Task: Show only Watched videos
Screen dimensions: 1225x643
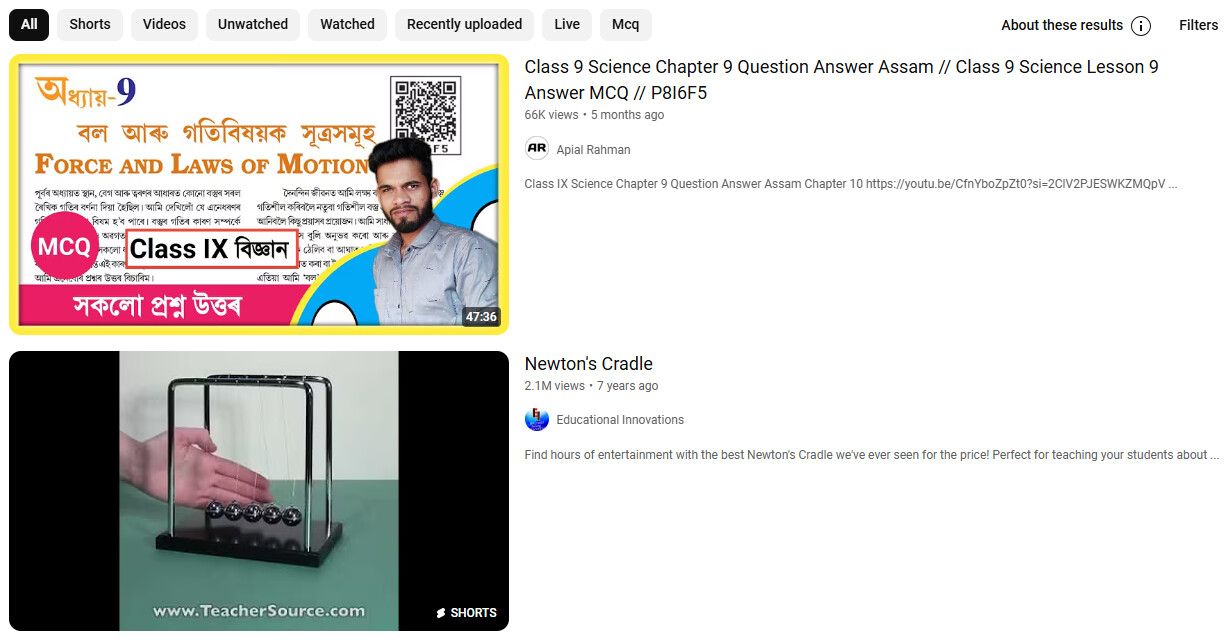Action: click(347, 24)
